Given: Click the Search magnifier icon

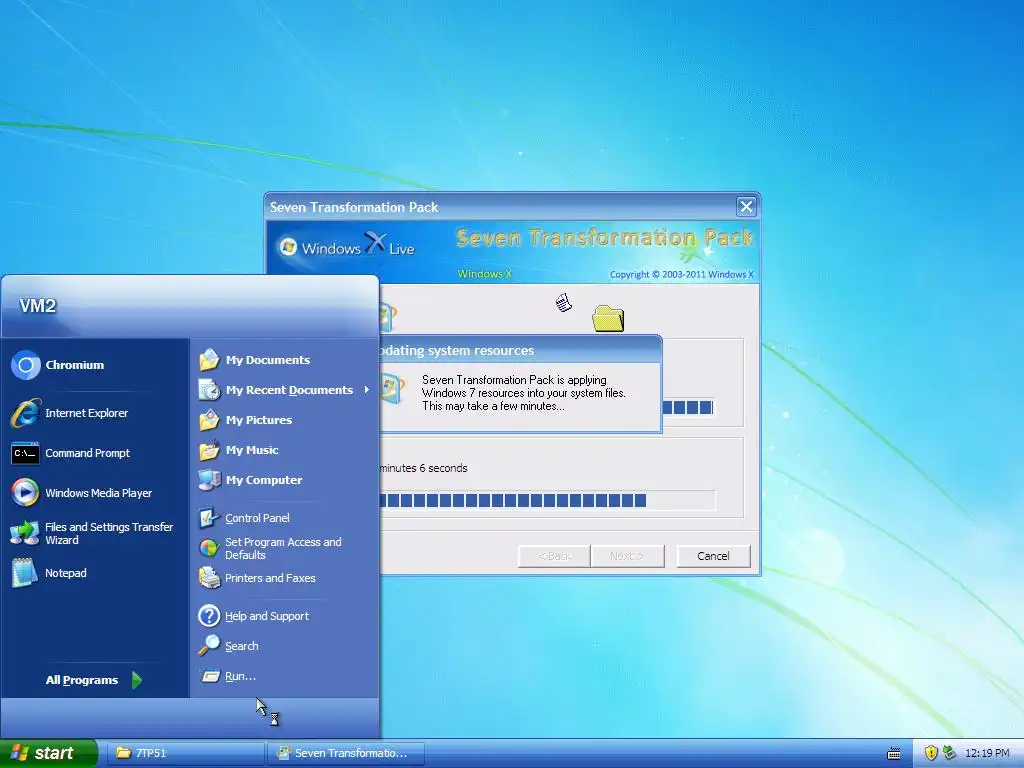Looking at the screenshot, I should [x=209, y=646].
